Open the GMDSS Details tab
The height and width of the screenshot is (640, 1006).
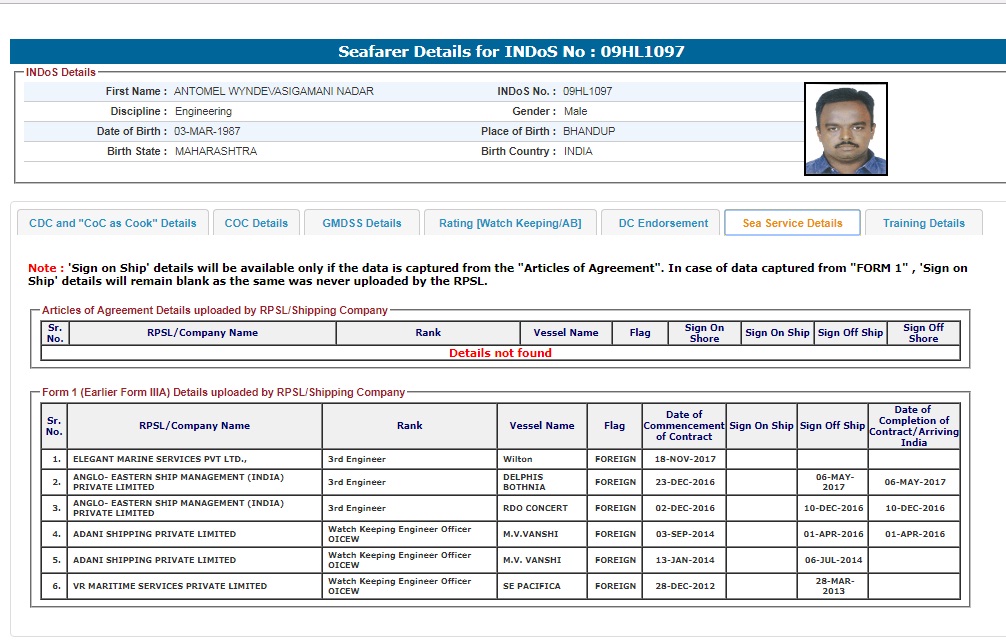coord(362,223)
